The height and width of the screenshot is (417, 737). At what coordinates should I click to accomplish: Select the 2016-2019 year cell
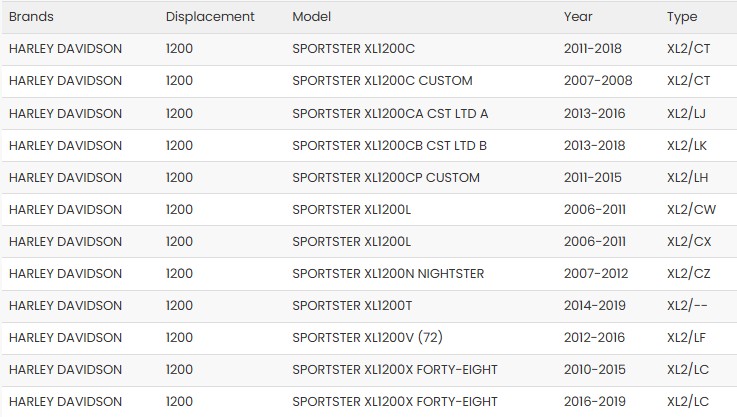click(x=592, y=402)
